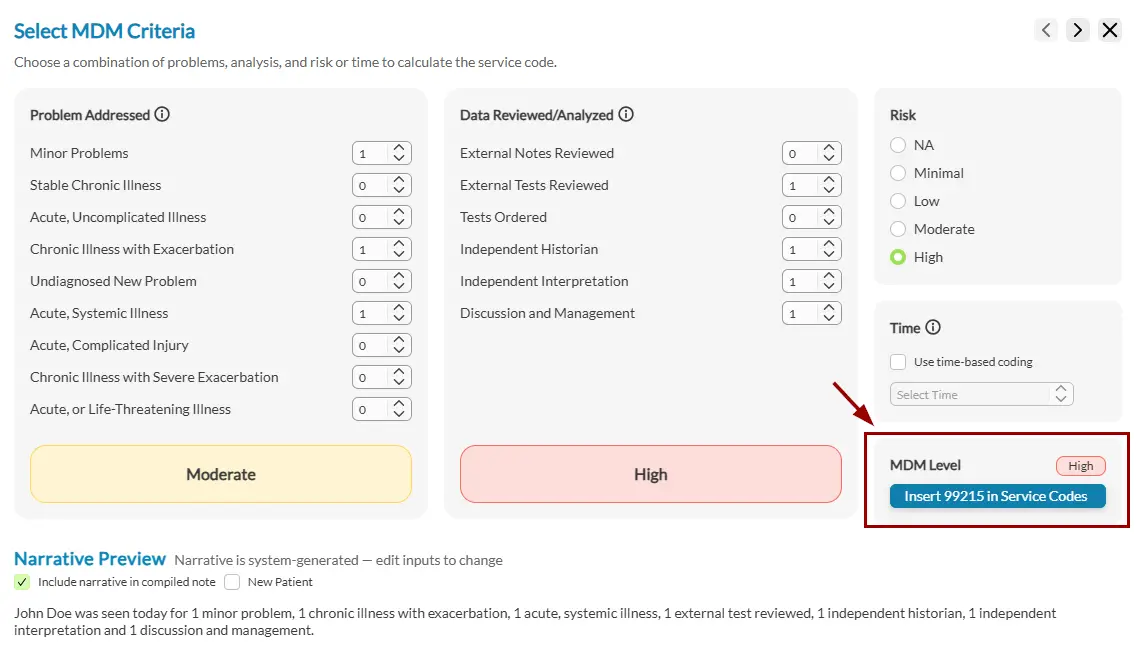Go to the previous panel arrow
Image resolution: width=1136 pixels, height=664 pixels.
(1046, 30)
